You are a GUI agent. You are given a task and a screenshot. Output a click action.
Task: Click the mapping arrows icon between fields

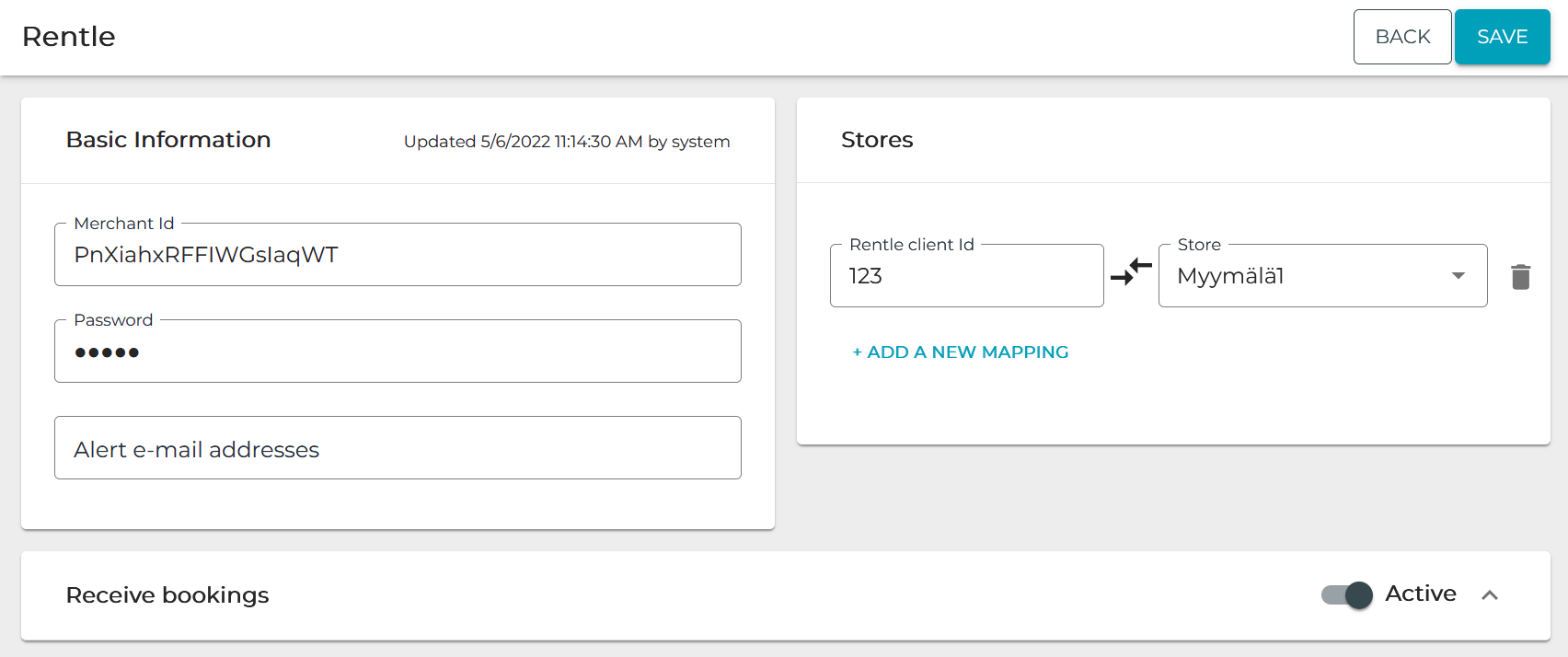[1131, 271]
